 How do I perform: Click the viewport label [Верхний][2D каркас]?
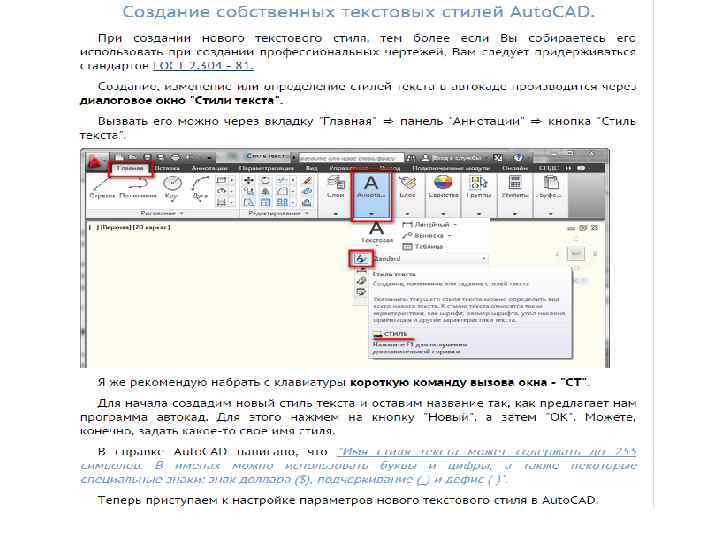coord(130,227)
